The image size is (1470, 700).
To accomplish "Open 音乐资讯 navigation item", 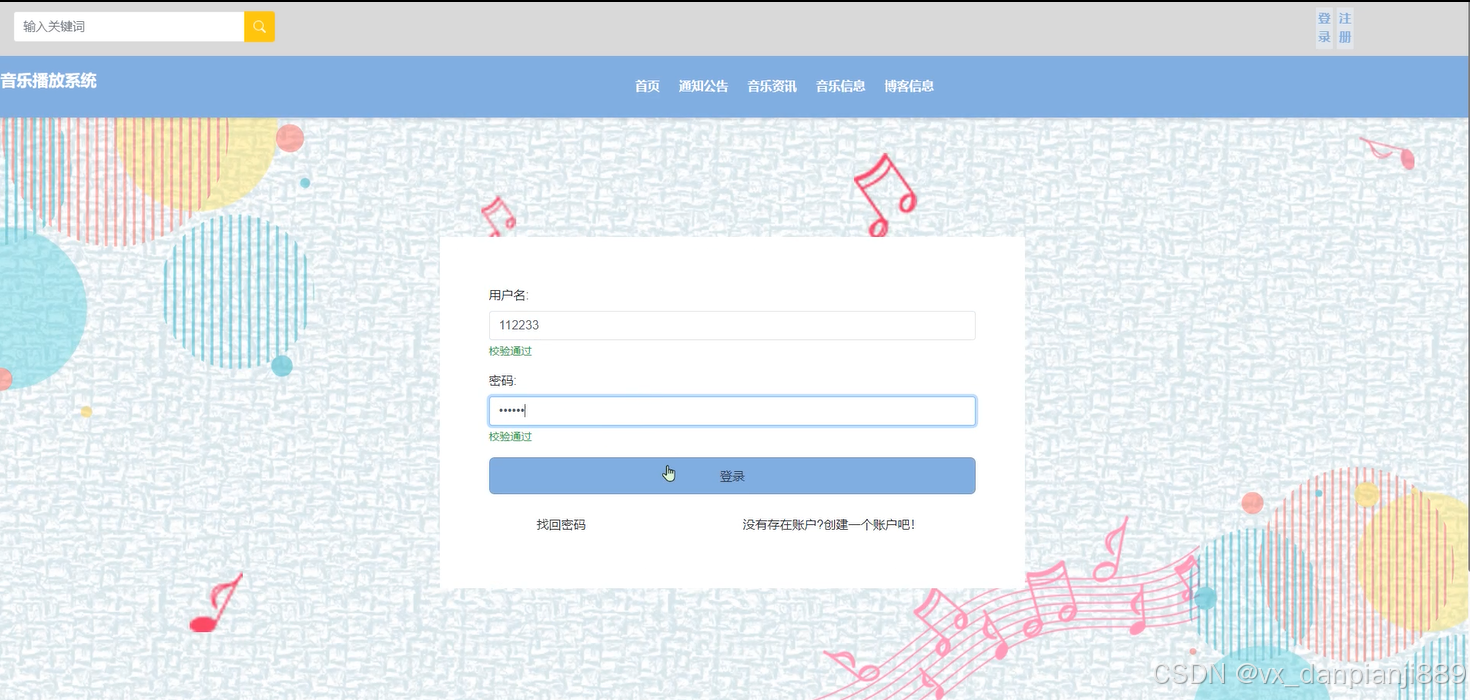I will tap(772, 86).
